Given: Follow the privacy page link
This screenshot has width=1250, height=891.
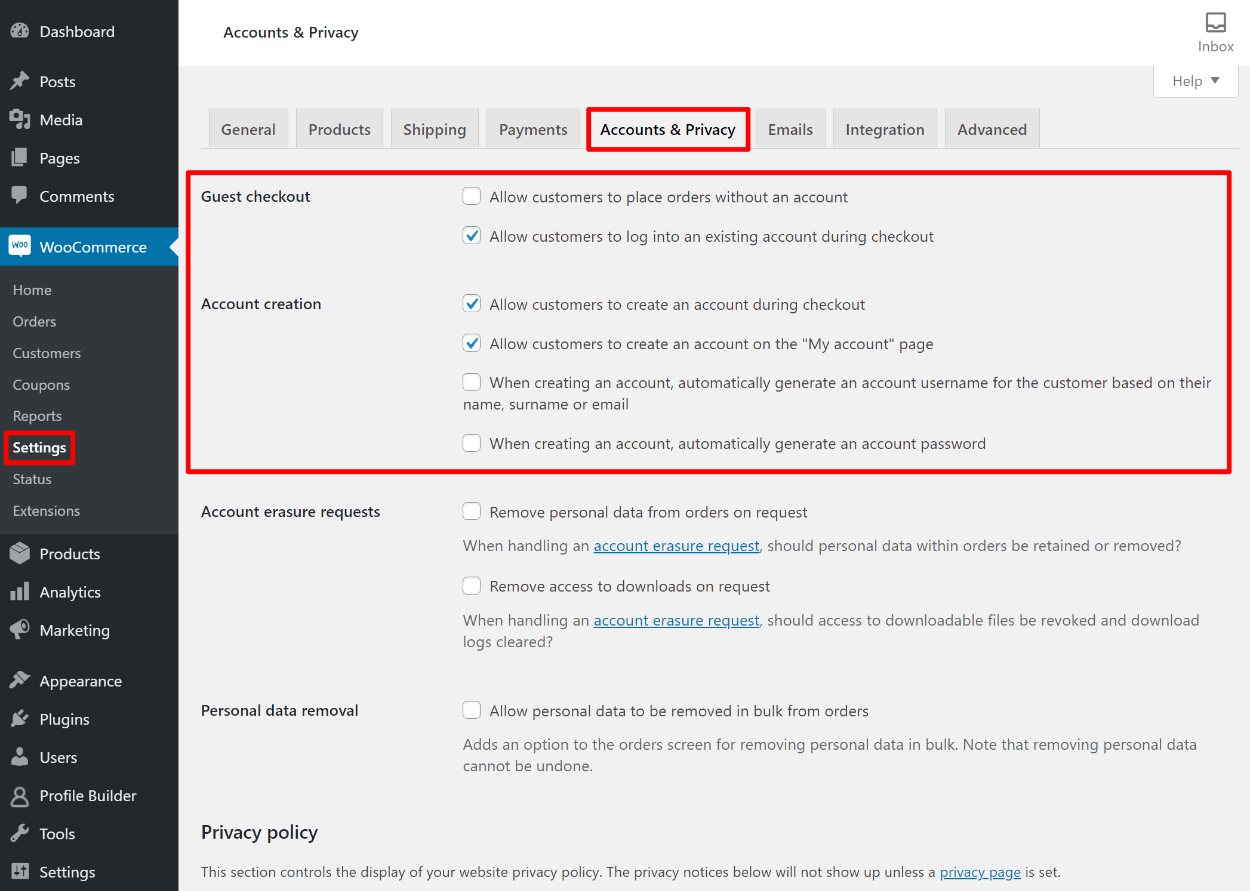Looking at the screenshot, I should click(x=980, y=872).
